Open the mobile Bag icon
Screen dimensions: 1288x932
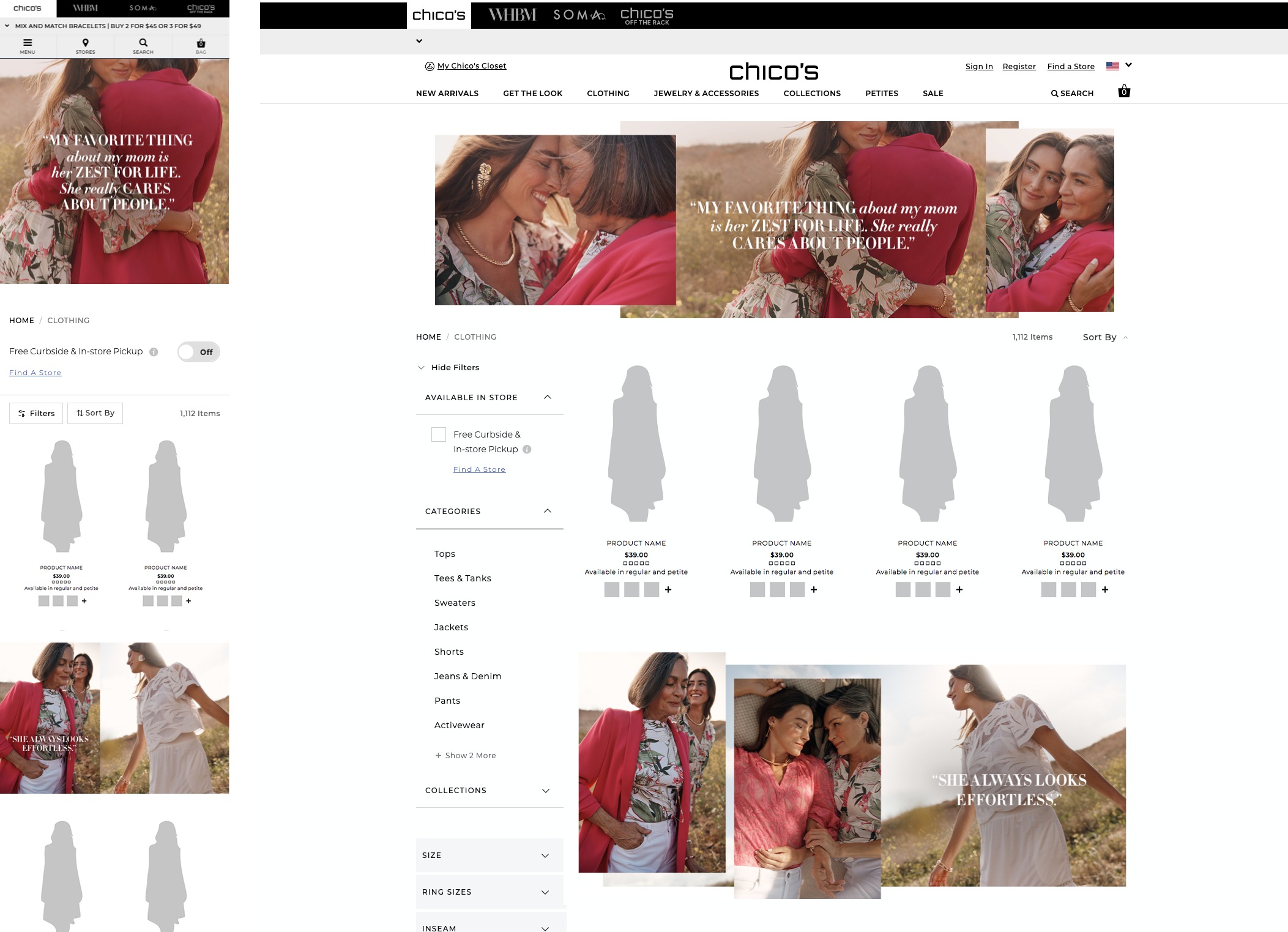(x=201, y=43)
